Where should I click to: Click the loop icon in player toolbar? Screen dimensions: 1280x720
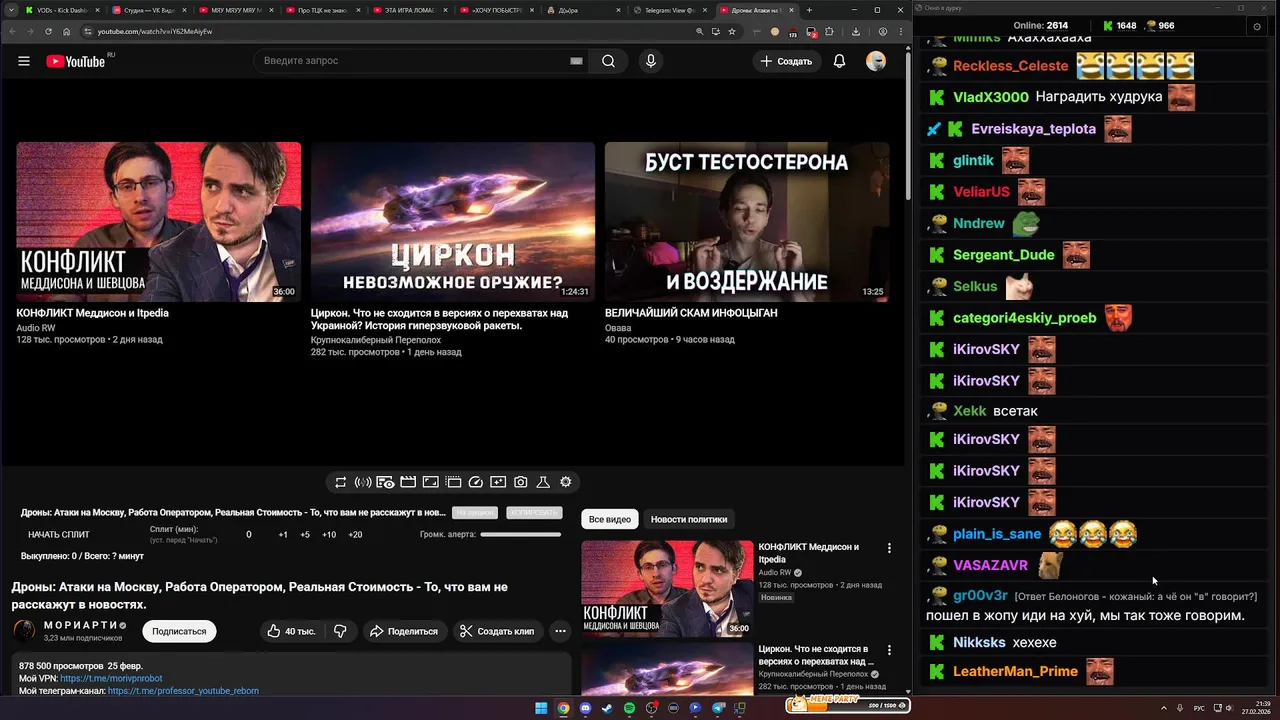(340, 482)
